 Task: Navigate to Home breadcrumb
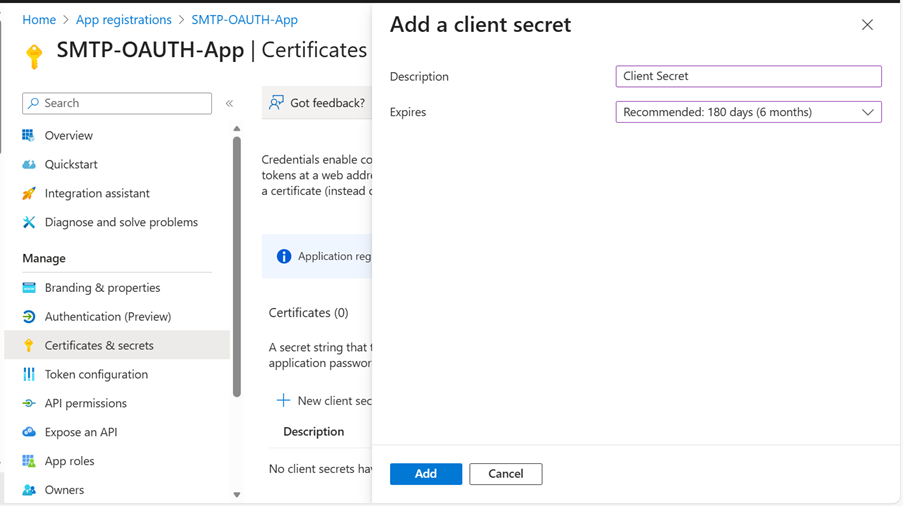click(39, 20)
